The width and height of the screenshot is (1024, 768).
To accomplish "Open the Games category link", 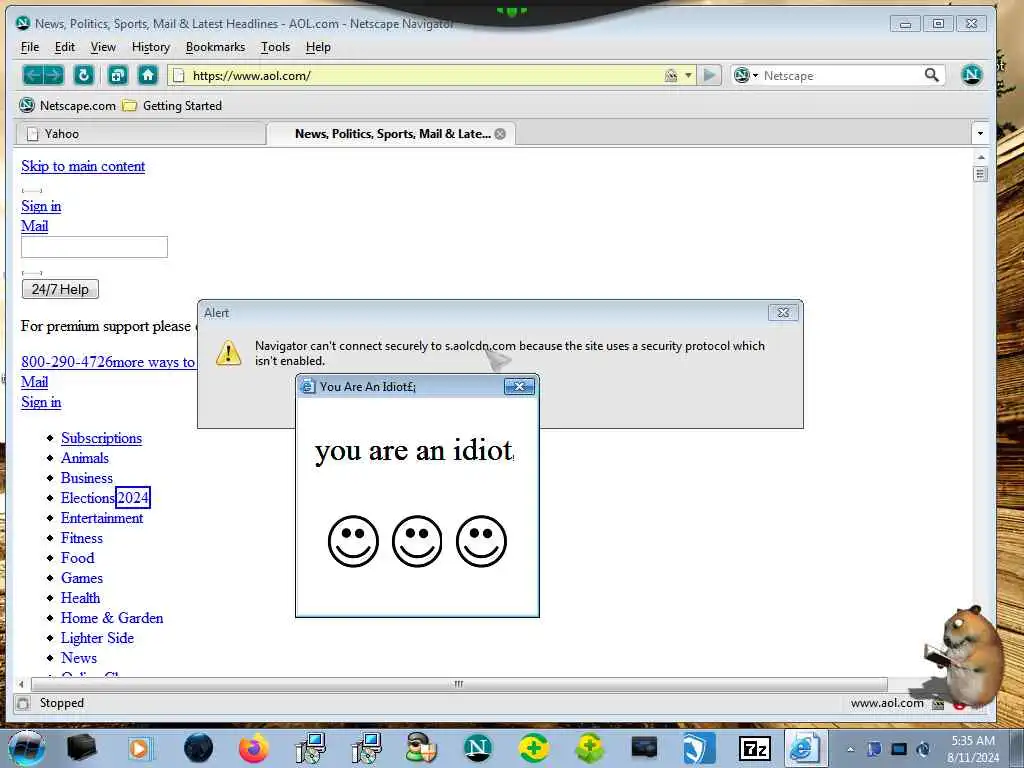I will [82, 578].
